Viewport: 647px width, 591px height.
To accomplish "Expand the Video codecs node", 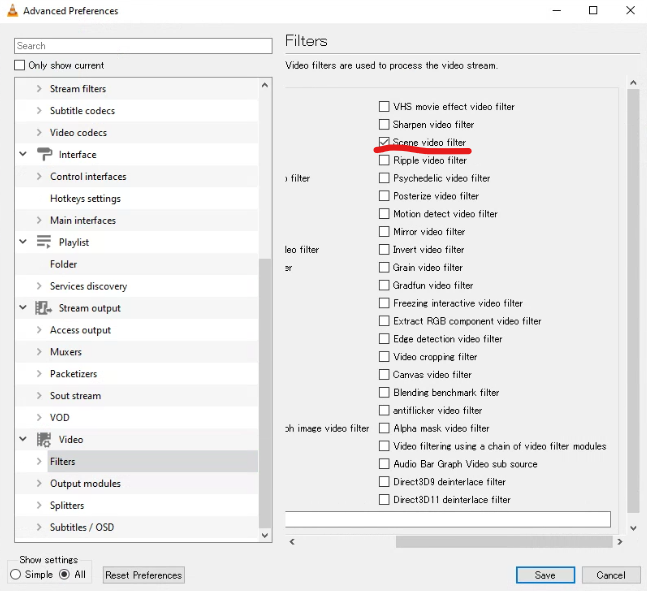I will 39,132.
